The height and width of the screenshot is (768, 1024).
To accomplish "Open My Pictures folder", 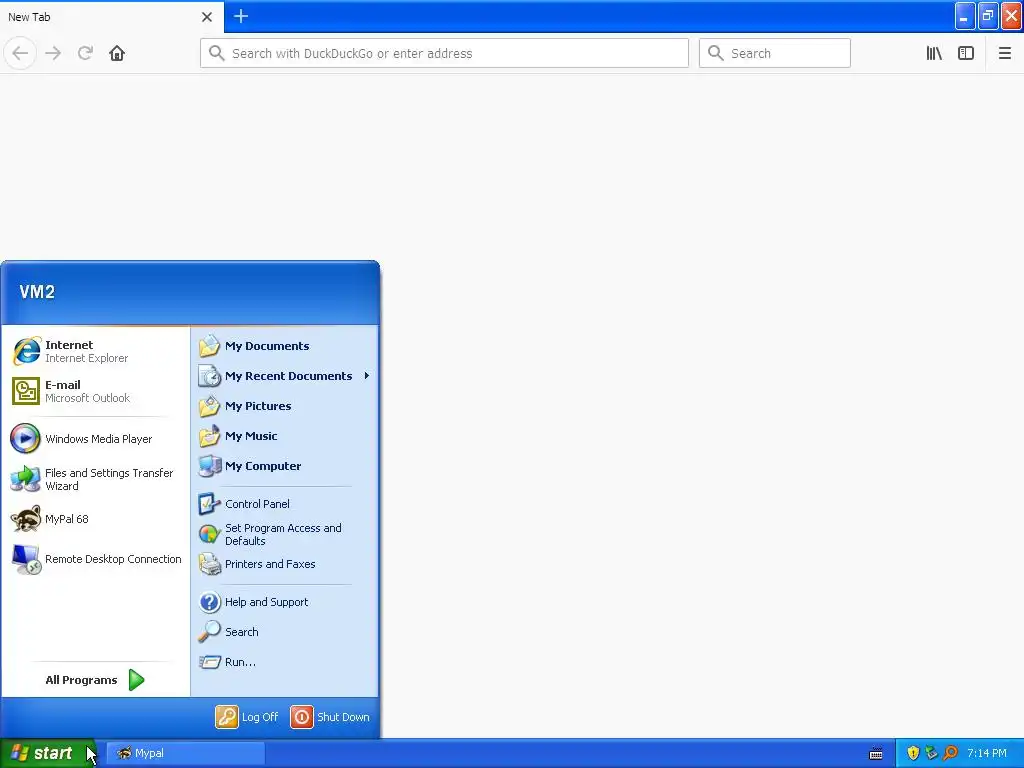I will coord(285,406).
